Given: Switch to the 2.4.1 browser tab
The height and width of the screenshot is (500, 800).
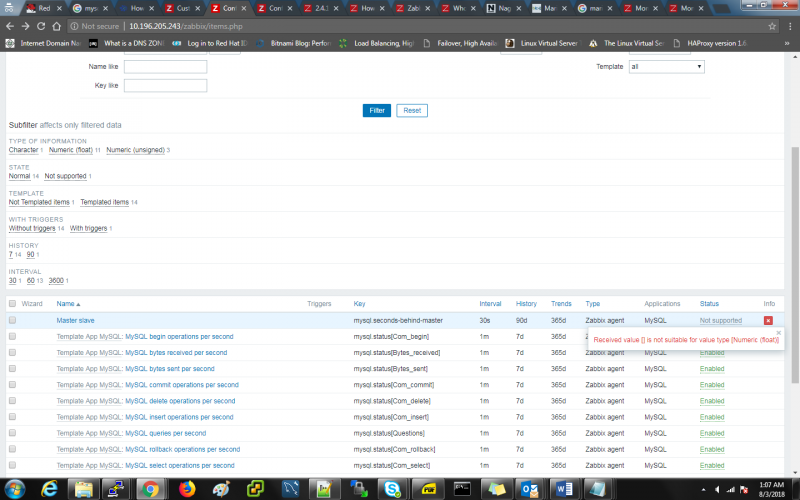Looking at the screenshot, I should click(321, 8).
